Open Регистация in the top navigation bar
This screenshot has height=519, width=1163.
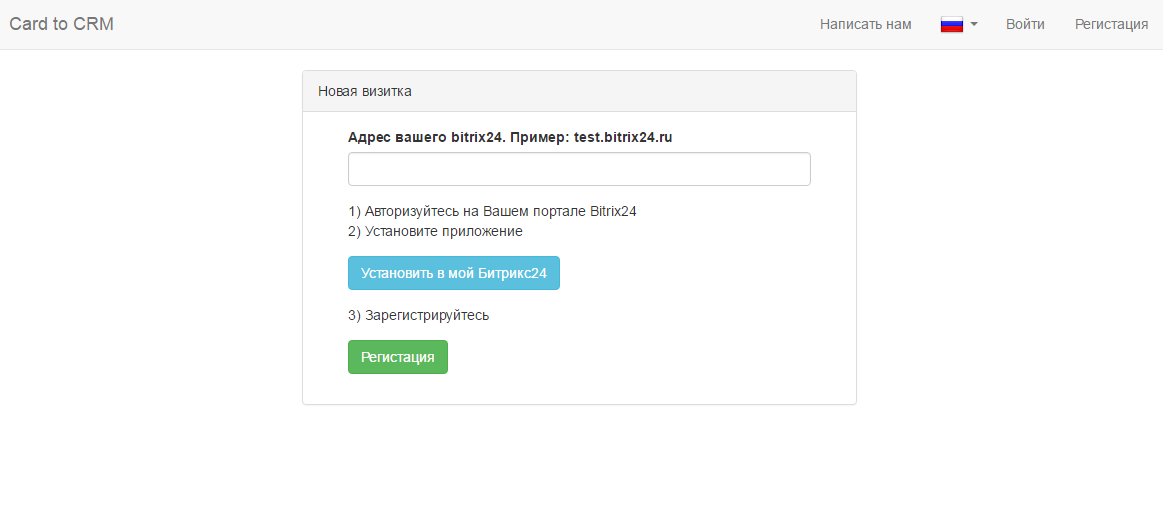tap(1112, 24)
